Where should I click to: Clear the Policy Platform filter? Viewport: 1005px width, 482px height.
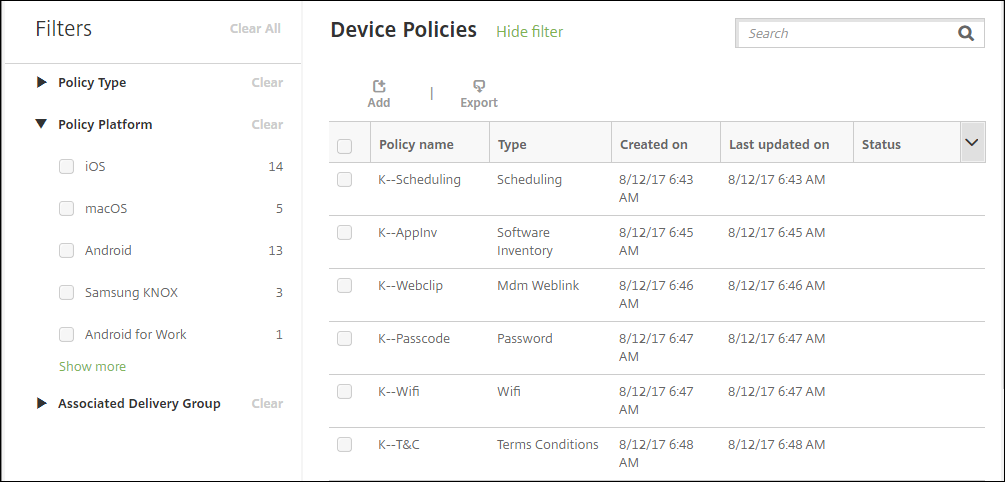[x=267, y=125]
